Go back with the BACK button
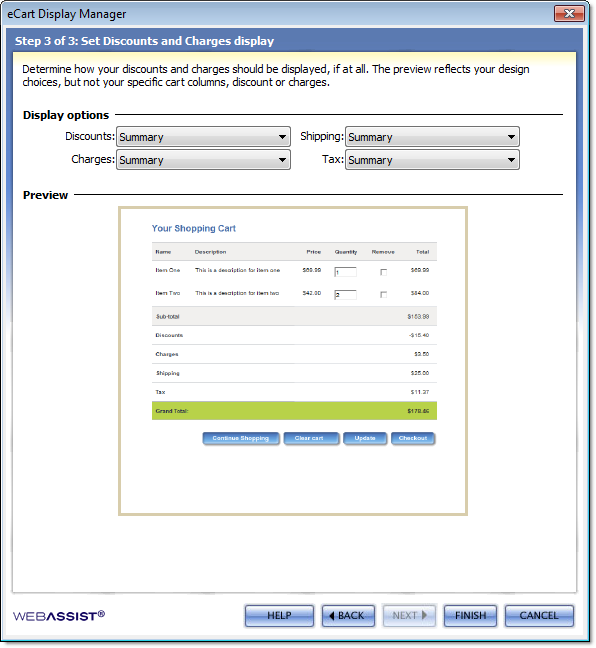The width and height of the screenshot is (596, 648). [348, 615]
